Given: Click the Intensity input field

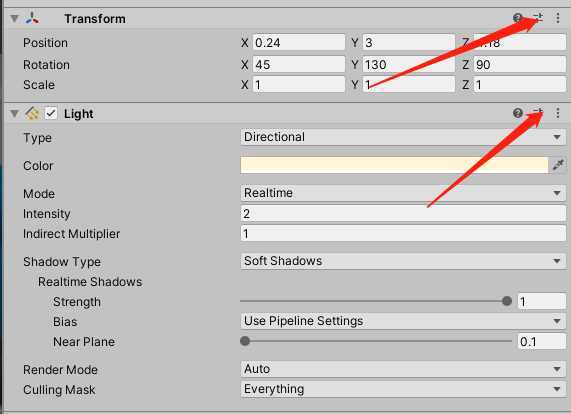Looking at the screenshot, I should click(x=403, y=213).
